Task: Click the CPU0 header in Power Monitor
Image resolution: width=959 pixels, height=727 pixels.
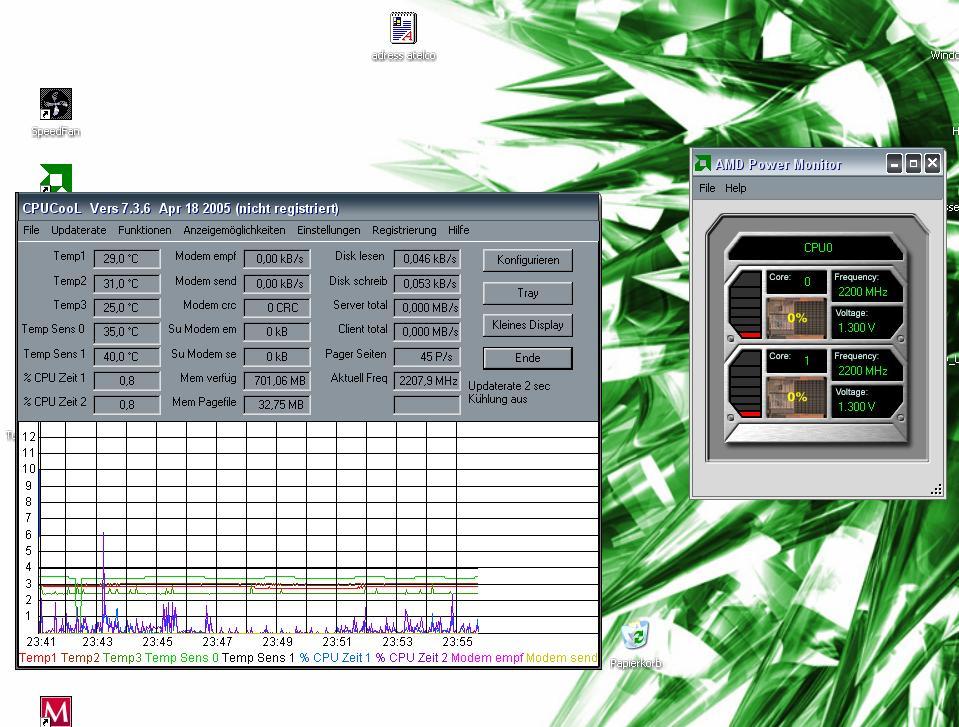Action: tap(818, 248)
